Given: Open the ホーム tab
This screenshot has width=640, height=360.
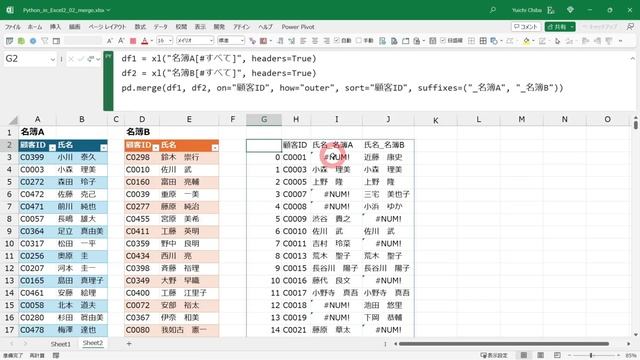Looking at the screenshot, I should point(35,27).
